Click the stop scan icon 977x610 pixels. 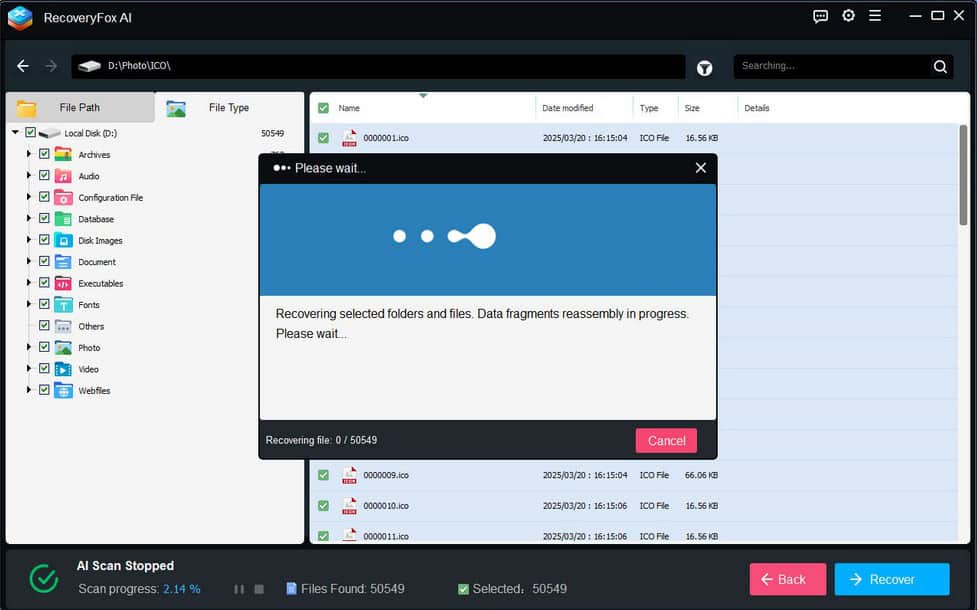[x=259, y=589]
